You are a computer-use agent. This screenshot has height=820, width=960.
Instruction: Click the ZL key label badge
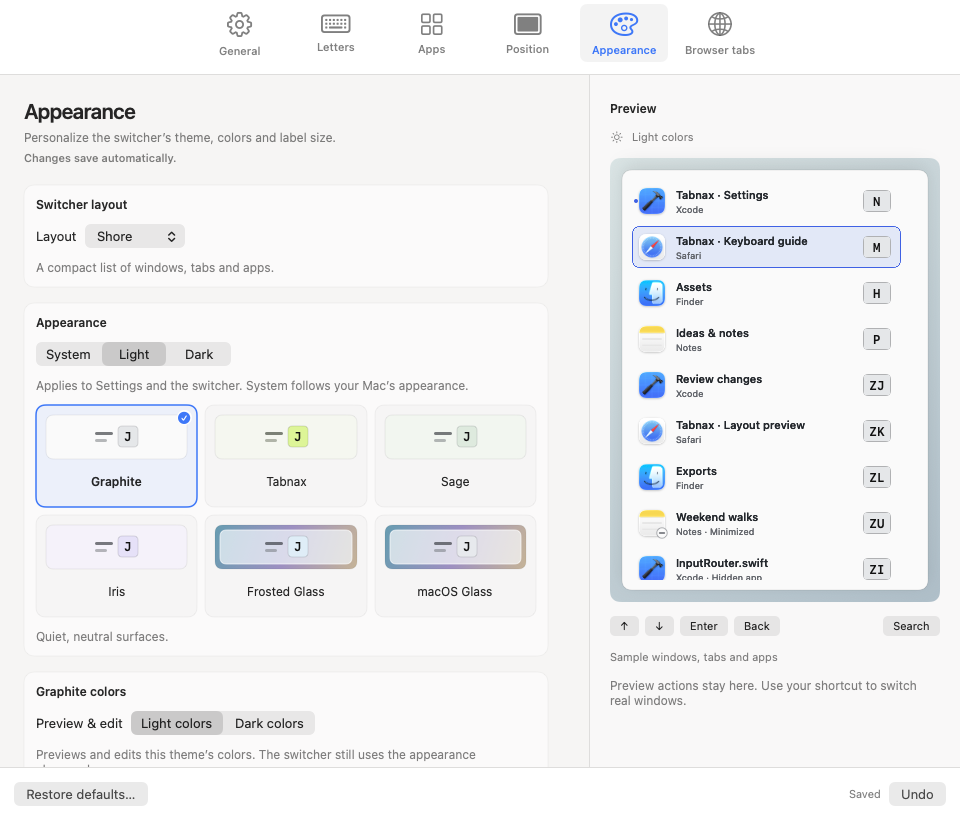tap(877, 477)
